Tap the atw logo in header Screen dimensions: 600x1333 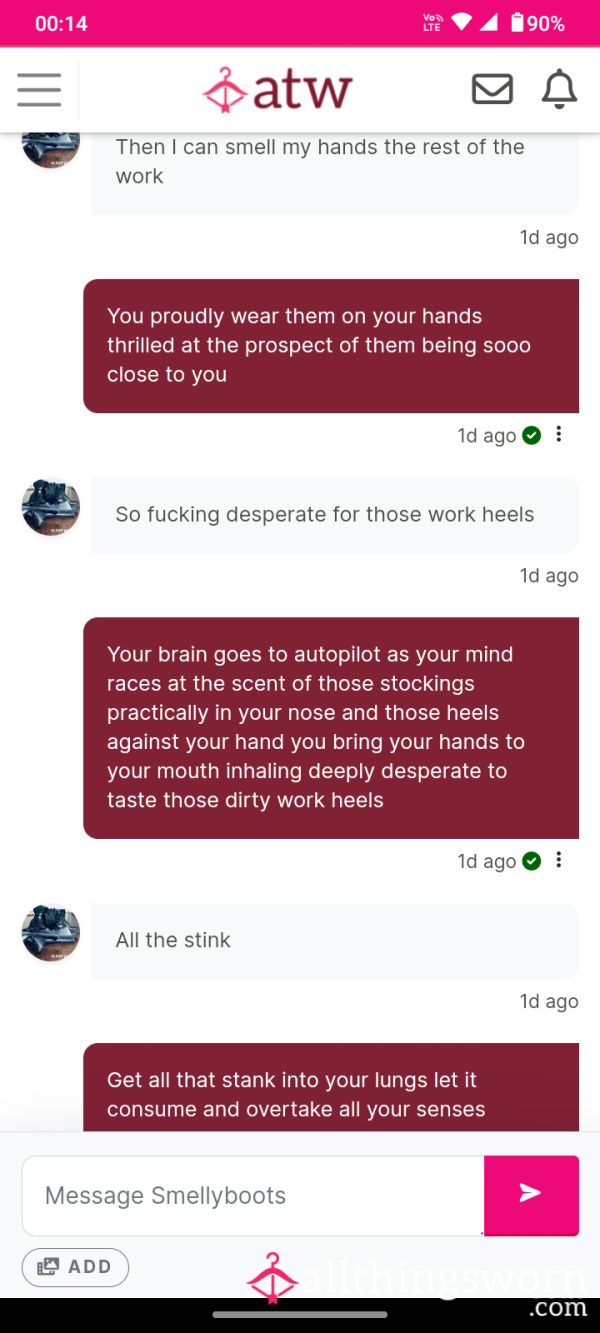(277, 89)
